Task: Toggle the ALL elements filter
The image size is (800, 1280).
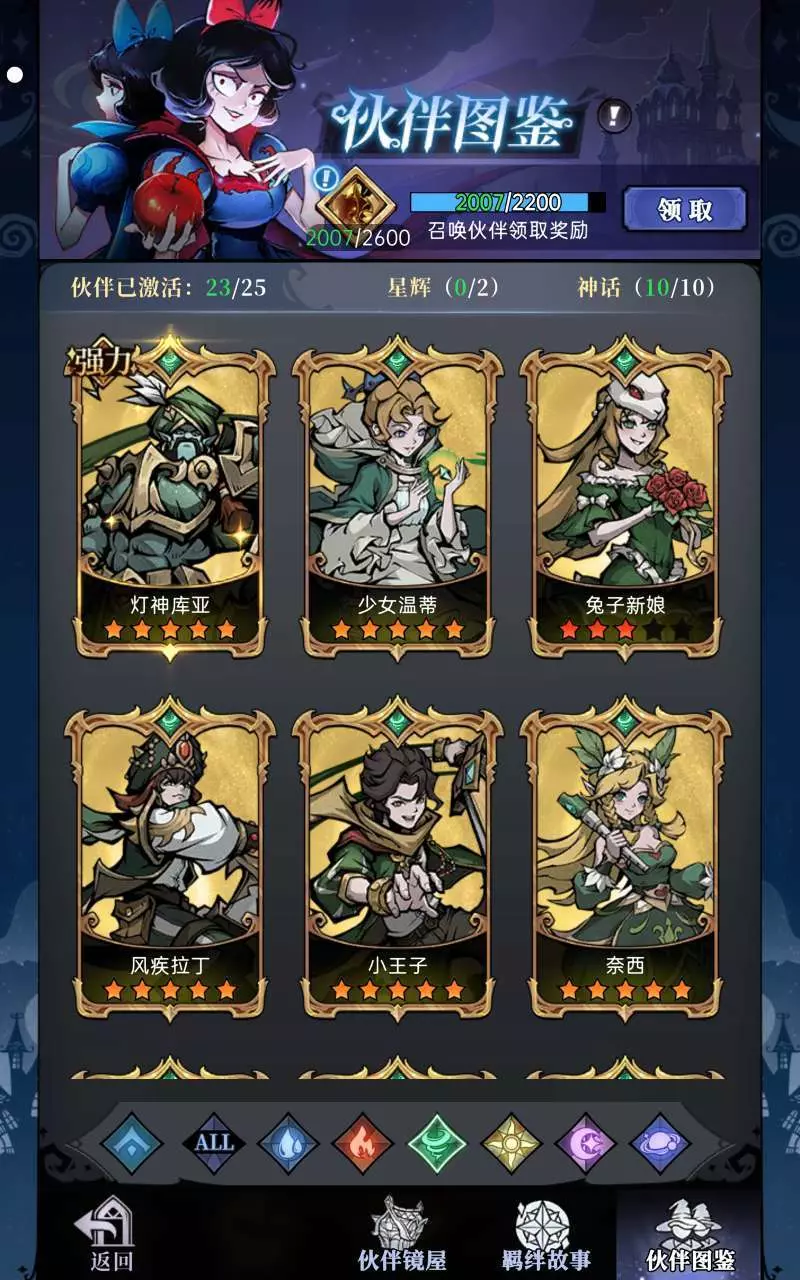Action: pyautogui.click(x=214, y=1142)
